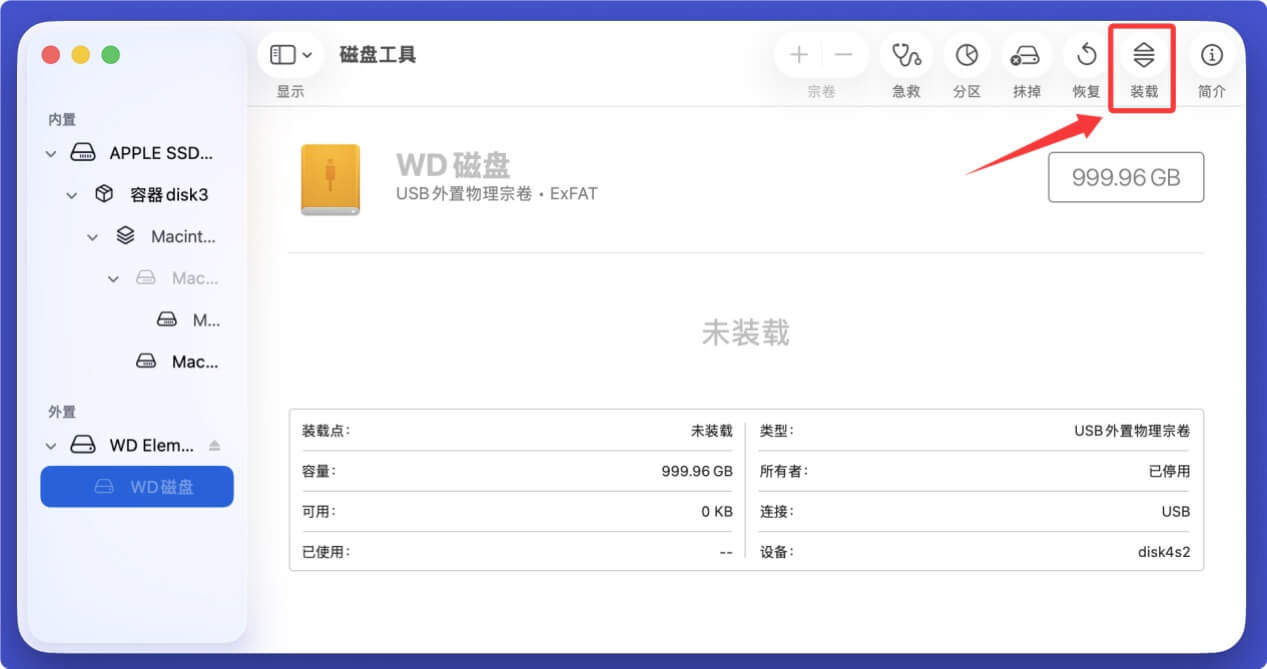Collapse the 容器 disk3 tree node
1267x669 pixels.
coord(71,194)
